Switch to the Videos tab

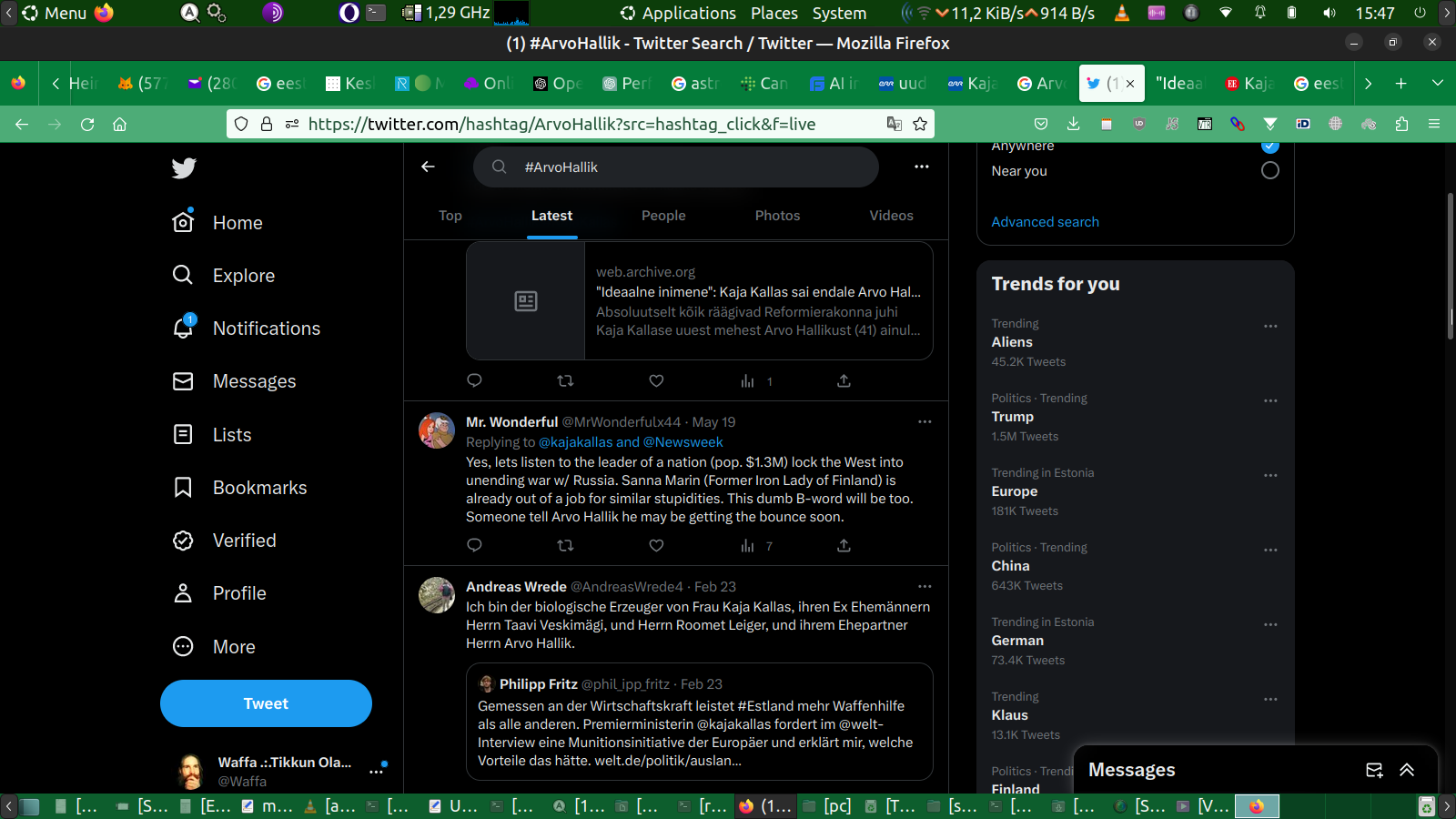891,216
